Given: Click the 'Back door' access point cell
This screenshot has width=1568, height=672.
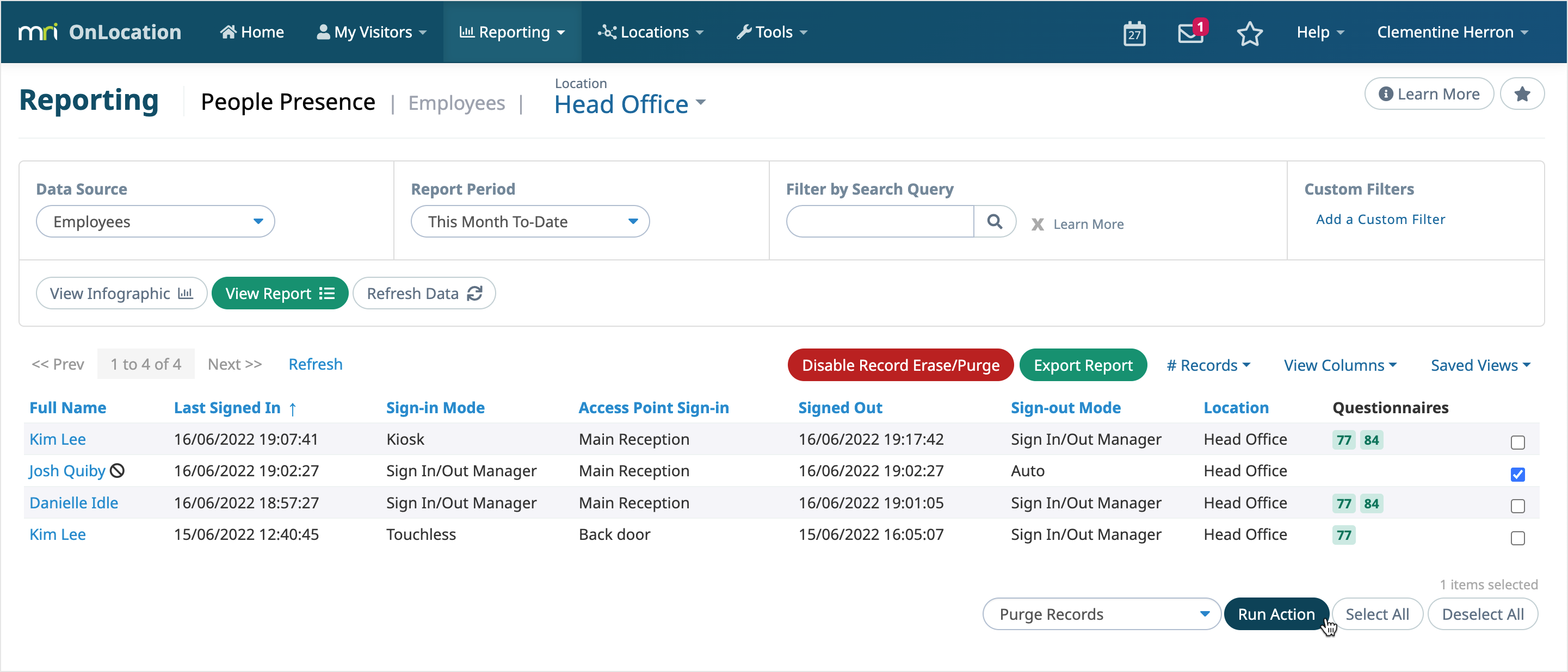Looking at the screenshot, I should (x=614, y=534).
